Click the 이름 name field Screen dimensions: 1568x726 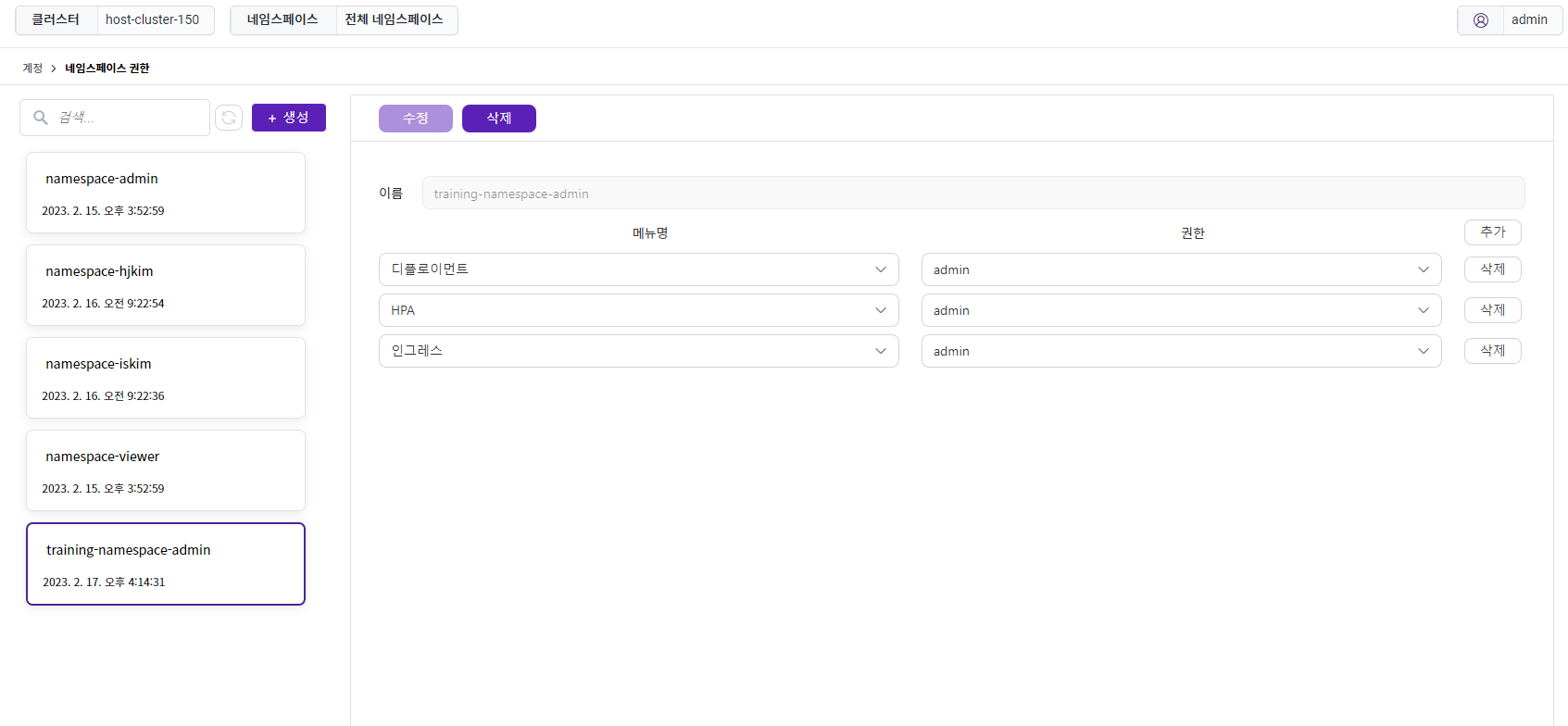click(973, 194)
